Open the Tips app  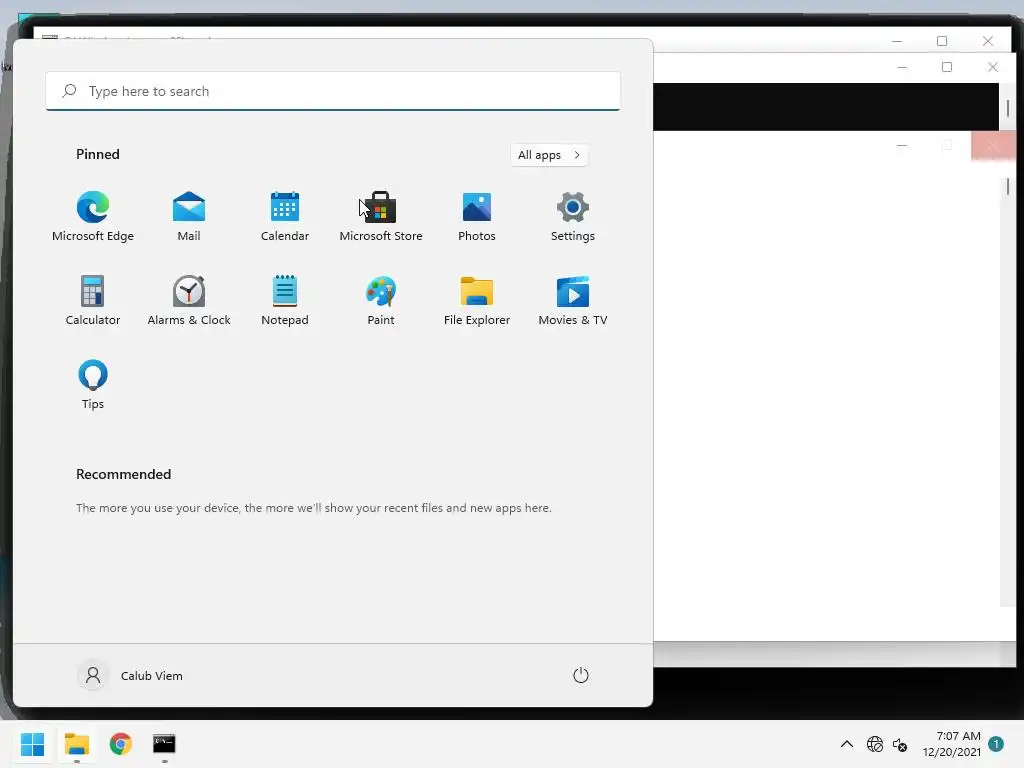pyautogui.click(x=93, y=385)
